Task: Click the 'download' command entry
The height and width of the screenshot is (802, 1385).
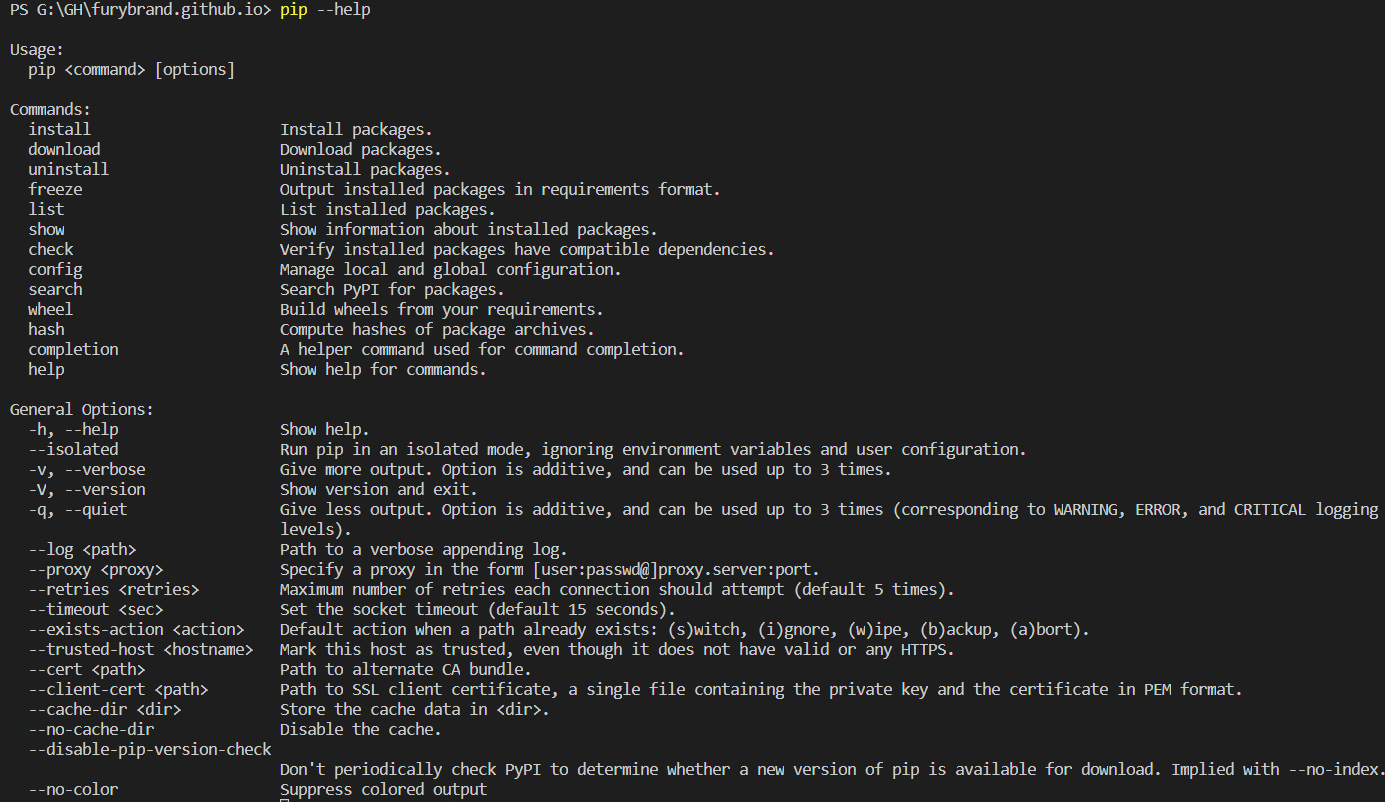Action: coord(64,149)
